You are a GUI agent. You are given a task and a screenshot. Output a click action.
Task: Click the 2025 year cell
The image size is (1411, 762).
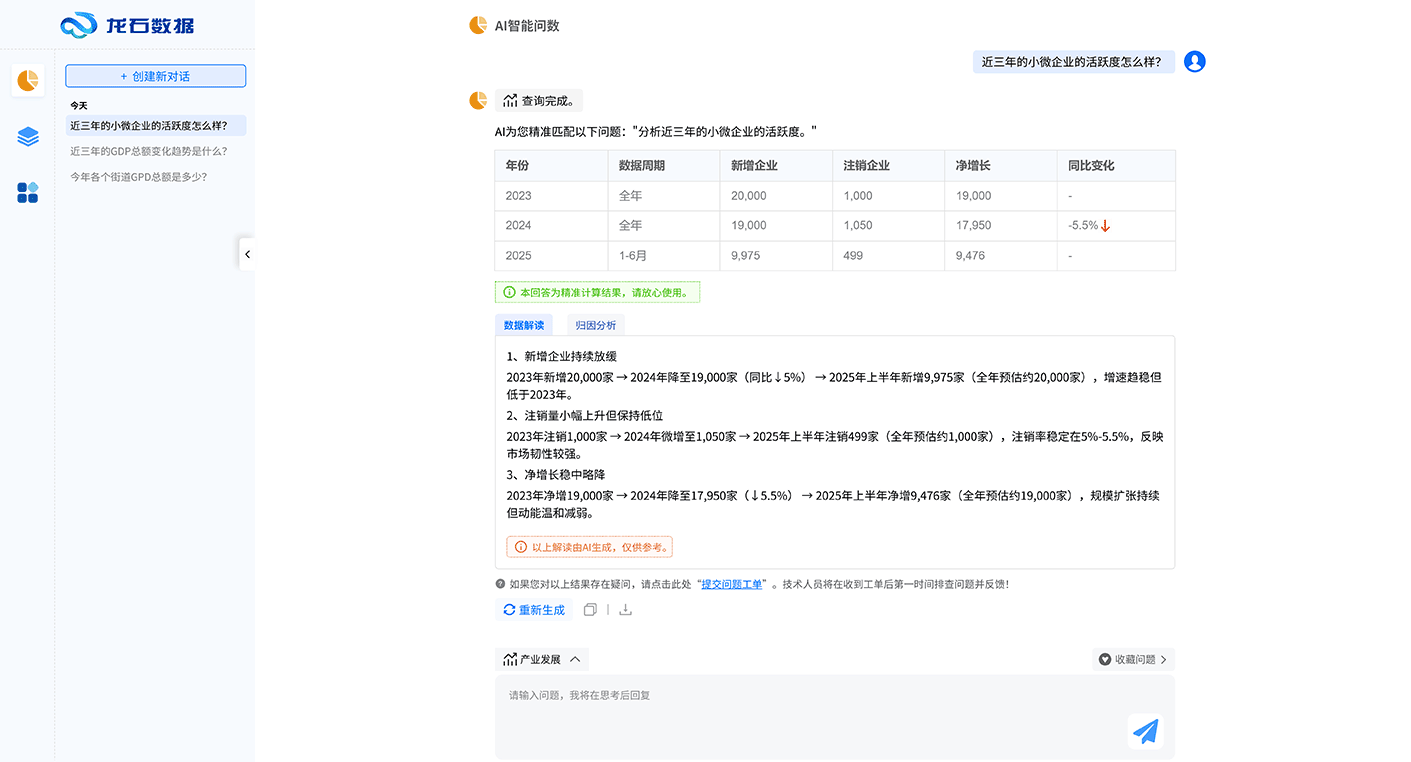tap(551, 256)
